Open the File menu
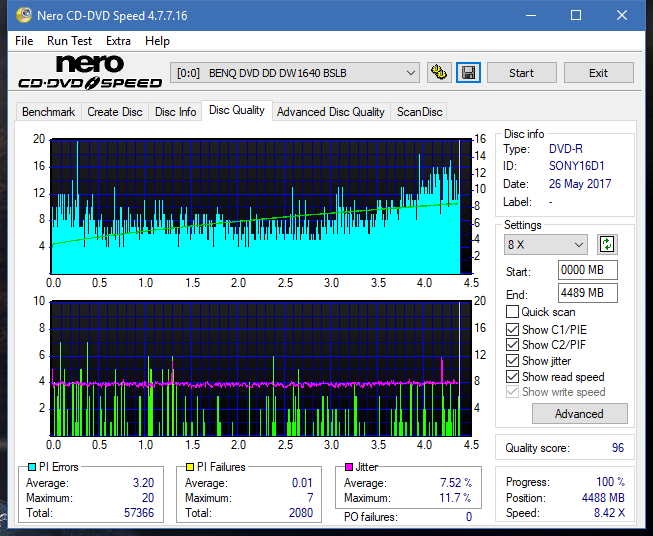 tap(24, 41)
